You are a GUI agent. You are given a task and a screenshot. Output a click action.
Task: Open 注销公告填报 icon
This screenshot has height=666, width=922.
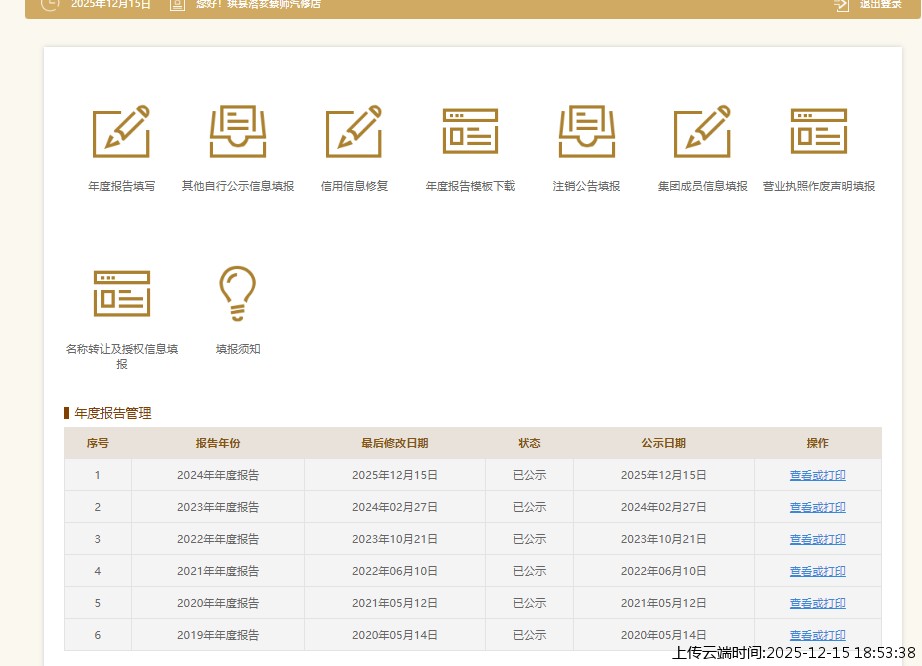(586, 131)
